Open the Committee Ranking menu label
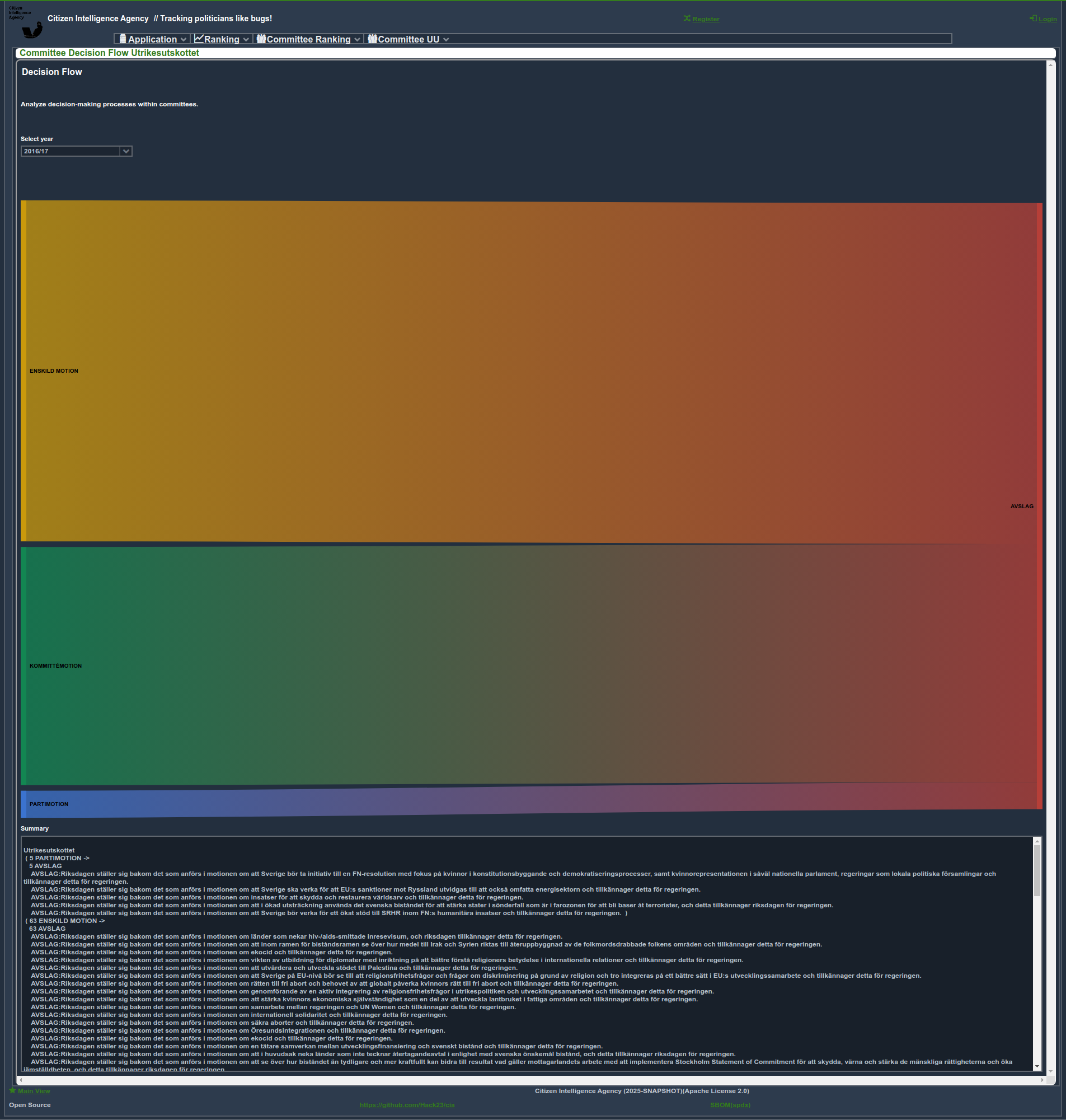The height and width of the screenshot is (1120, 1066). coord(308,39)
